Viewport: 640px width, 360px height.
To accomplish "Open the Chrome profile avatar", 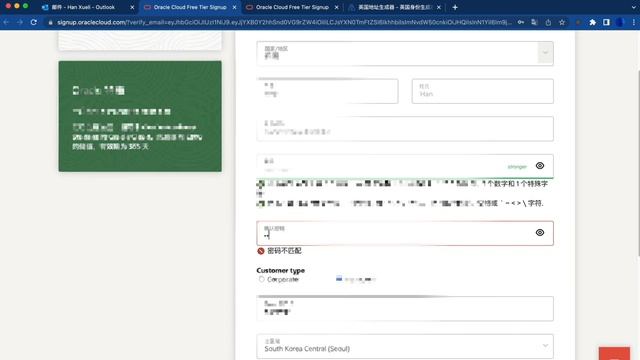I will [620, 22].
